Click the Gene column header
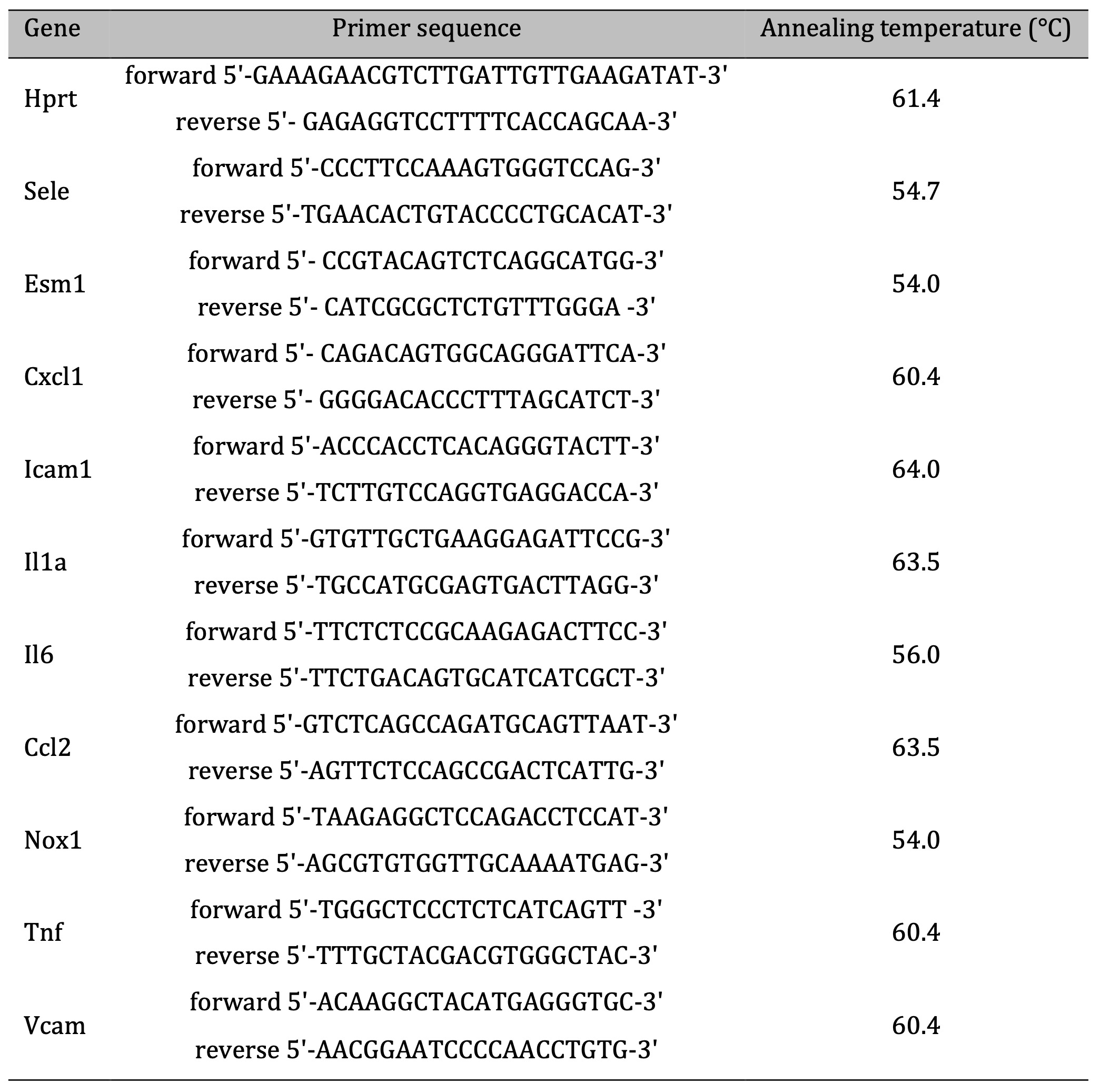 click(x=52, y=28)
